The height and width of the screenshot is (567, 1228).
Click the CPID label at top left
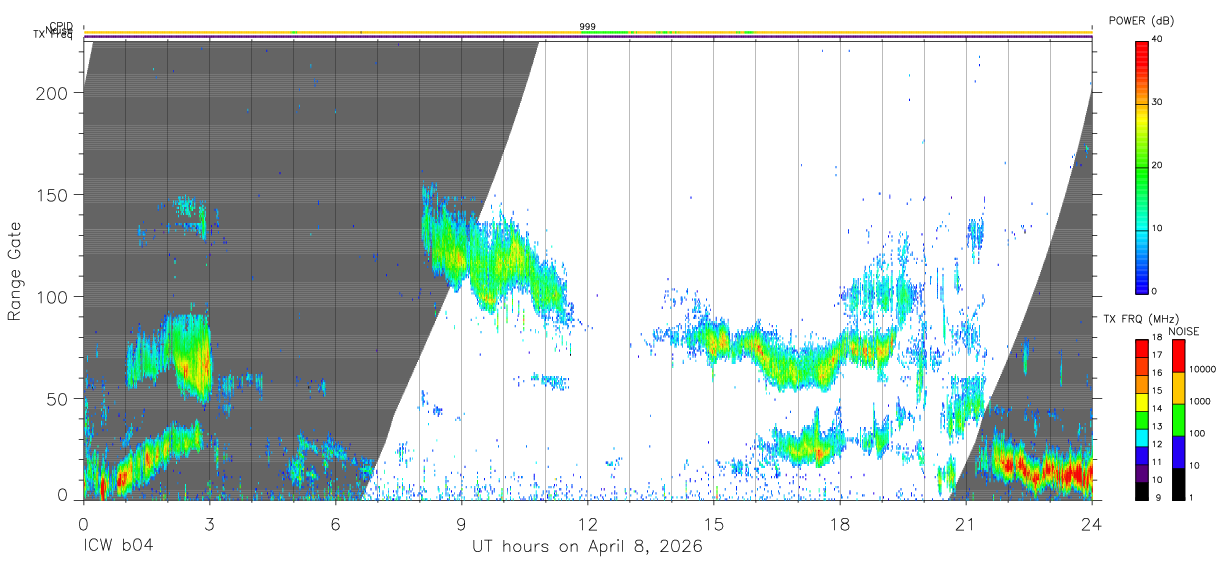pyautogui.click(x=60, y=26)
